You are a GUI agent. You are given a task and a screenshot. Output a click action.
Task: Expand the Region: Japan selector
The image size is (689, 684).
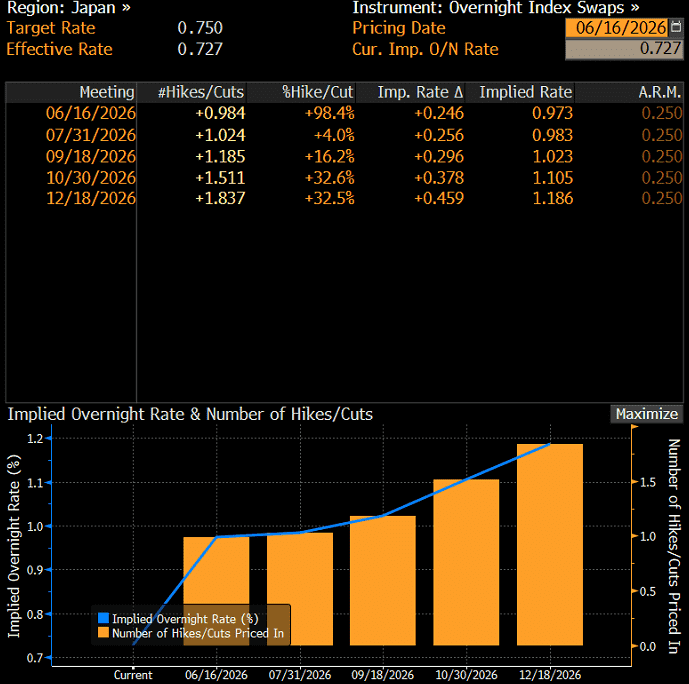click(69, 7)
